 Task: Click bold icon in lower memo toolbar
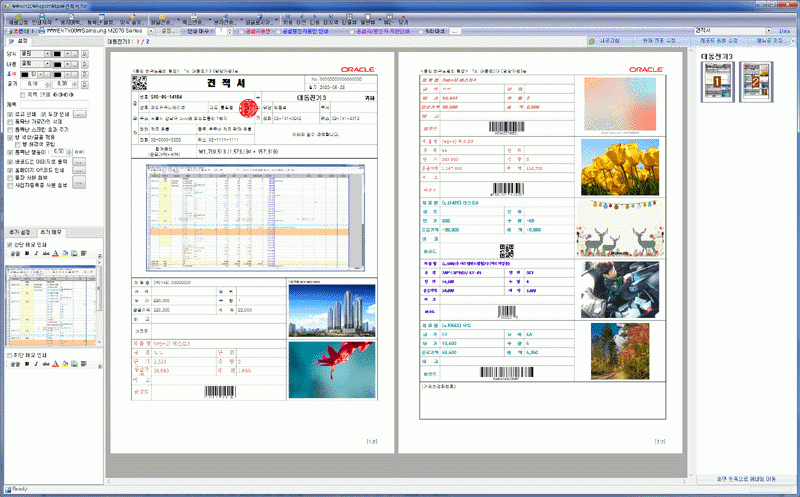(27, 364)
